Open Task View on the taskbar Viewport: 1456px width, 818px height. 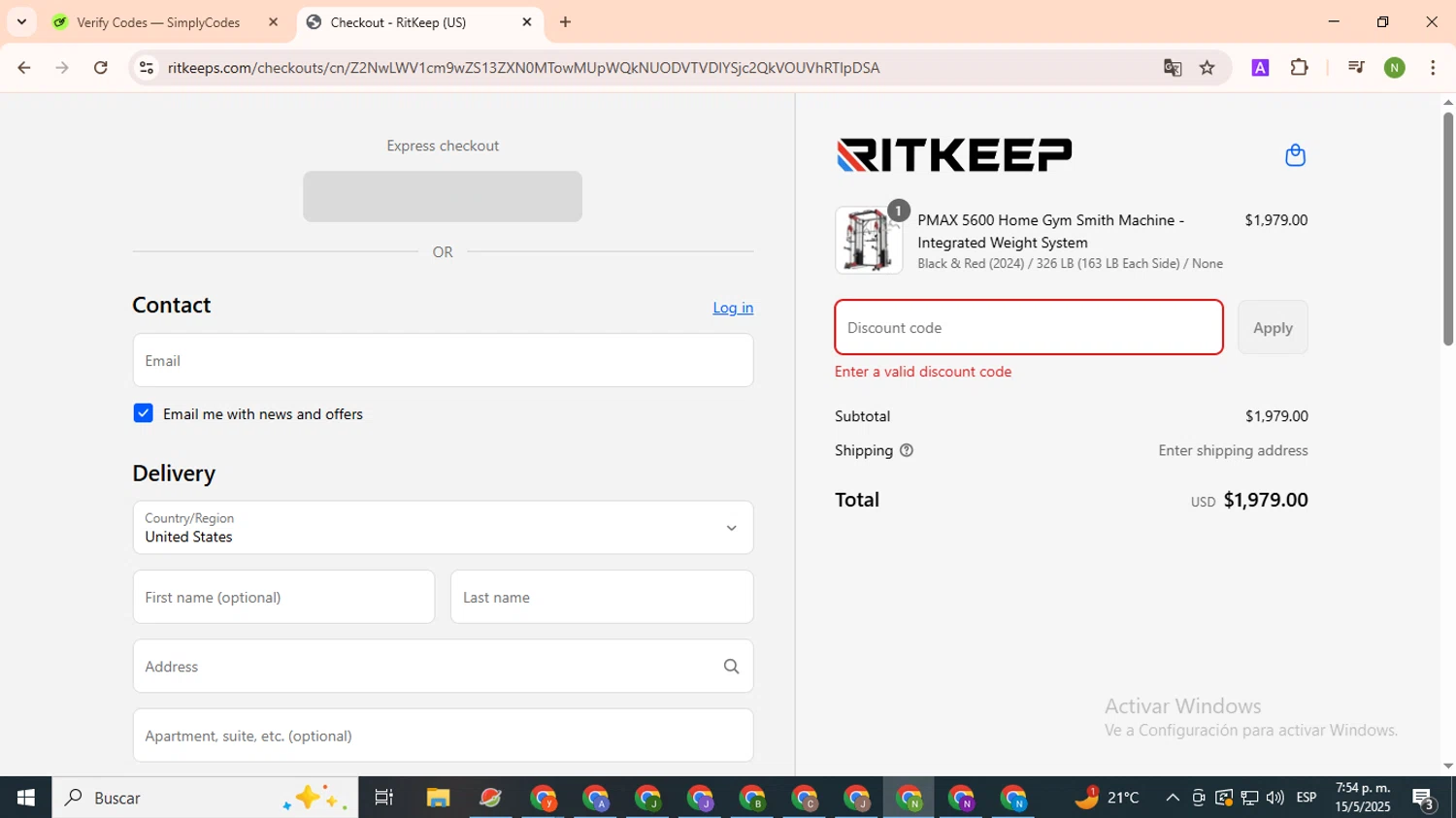coord(384,798)
